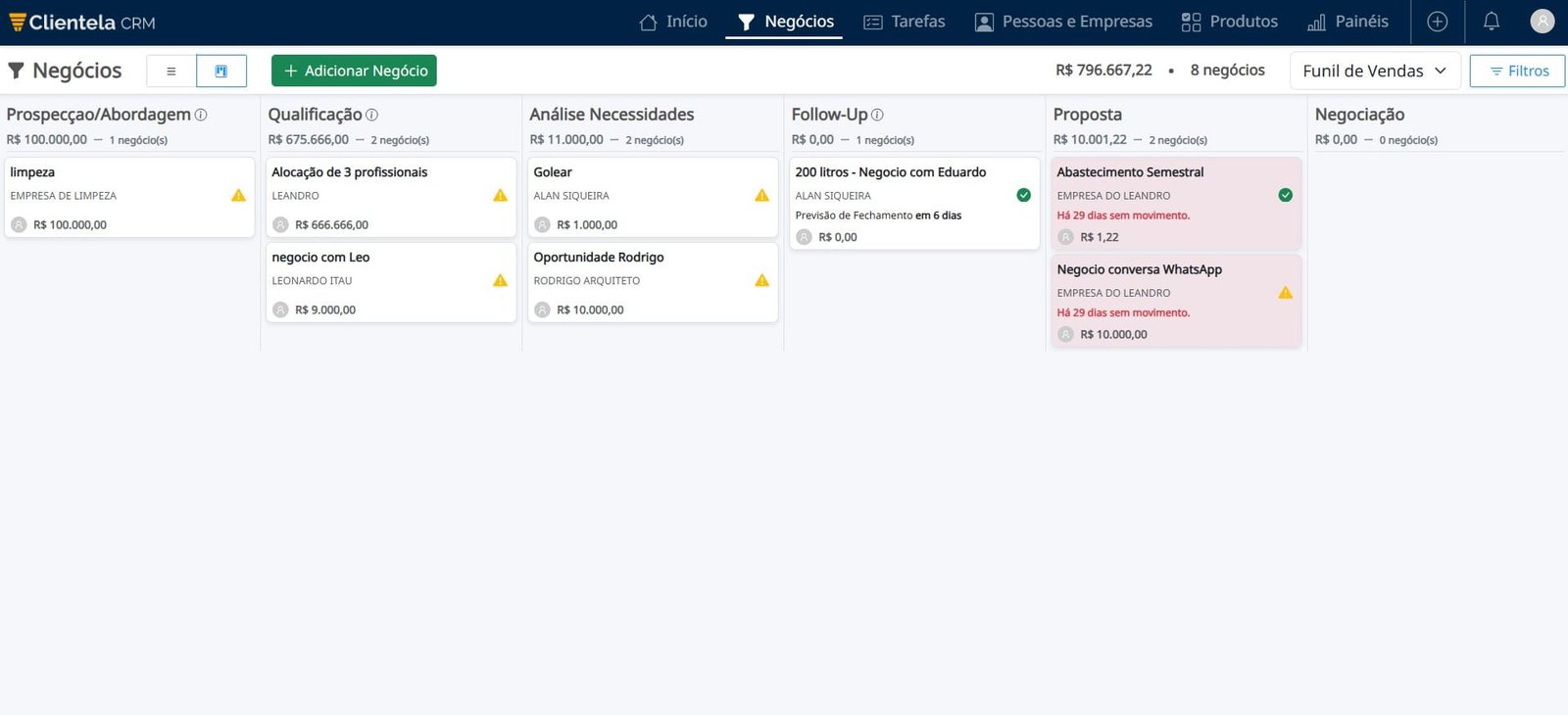1568x715 pixels.
Task: Go to Início tab
Action: pos(673,22)
